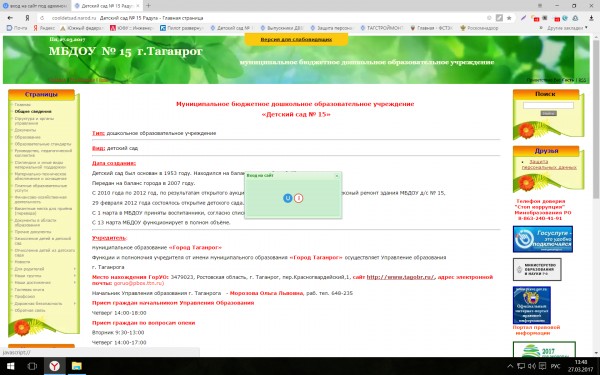600x375 pixels.
Task: Close the "Вход на сайт" popup
Action: coord(337,176)
